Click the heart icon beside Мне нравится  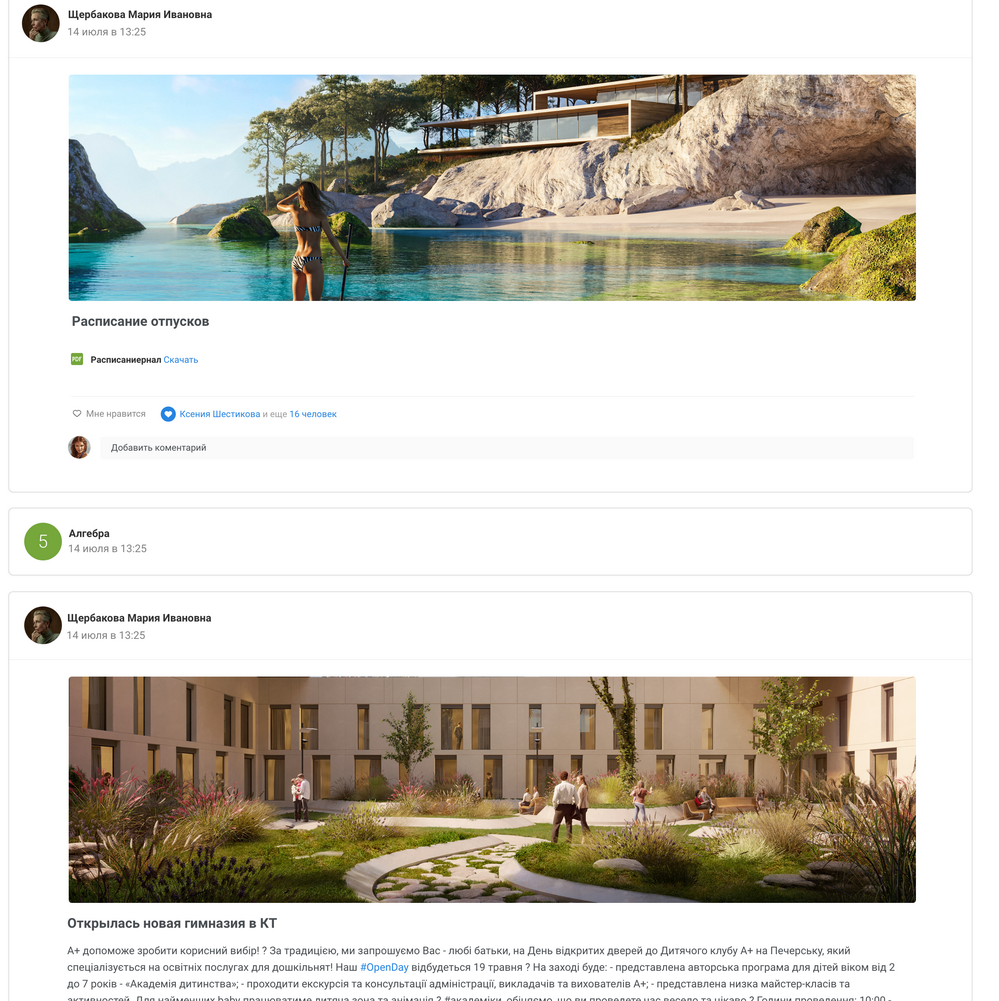(x=77, y=414)
